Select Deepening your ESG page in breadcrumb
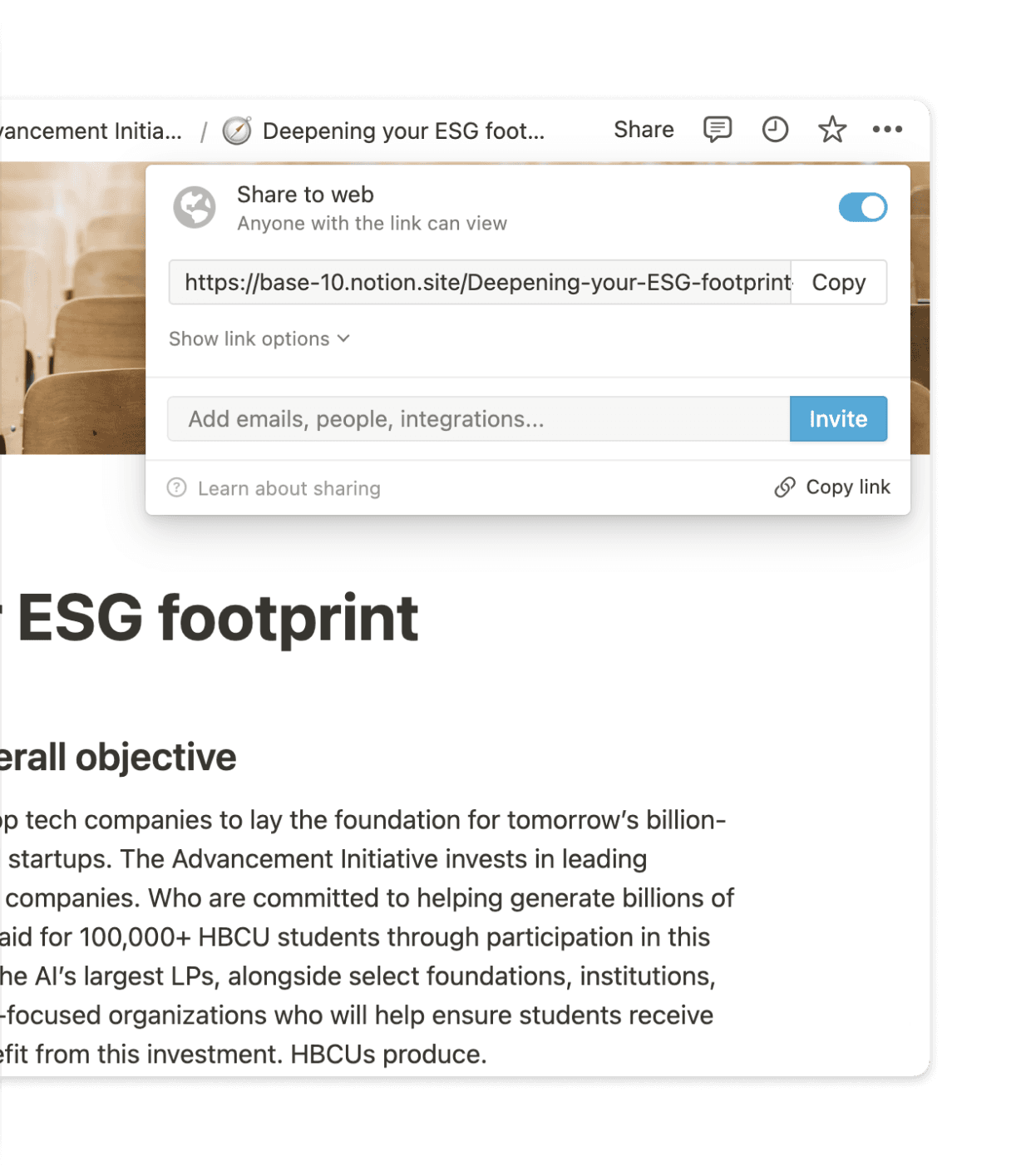This screenshot has width=1031, height=1176. click(403, 131)
